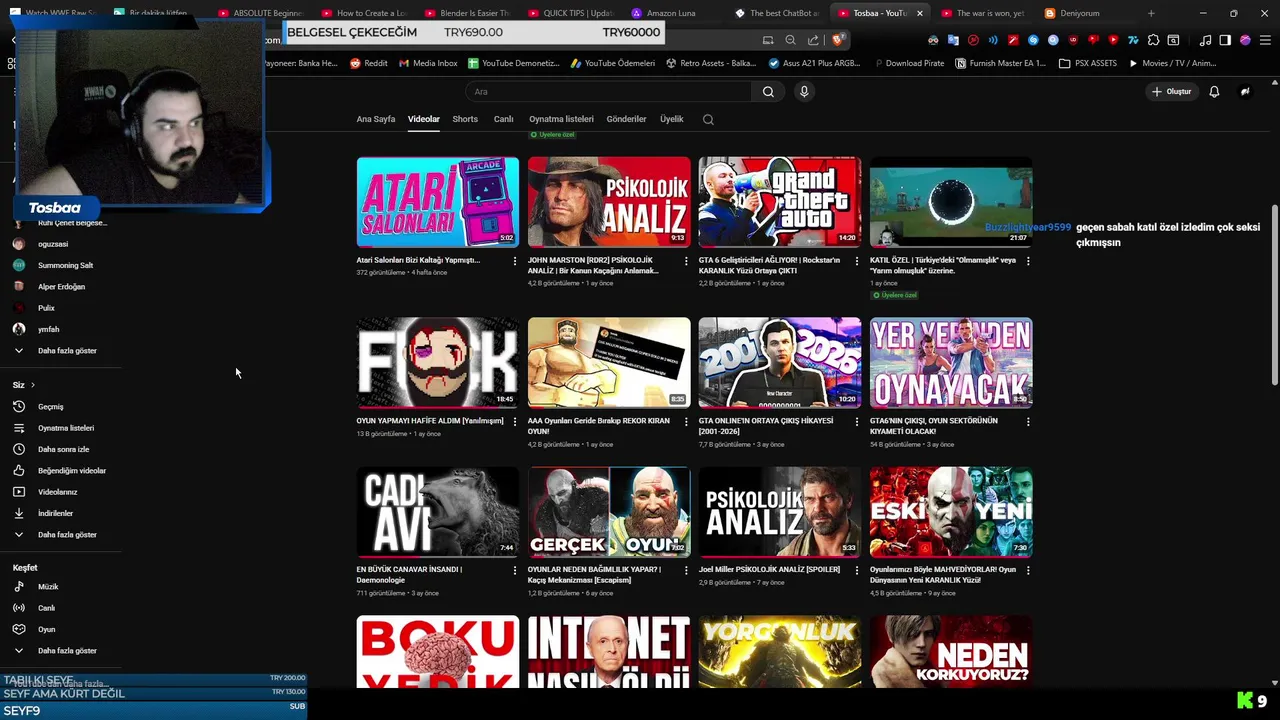The width and height of the screenshot is (1280, 720).
Task: Open Gönderiler channel tab
Action: (x=626, y=119)
